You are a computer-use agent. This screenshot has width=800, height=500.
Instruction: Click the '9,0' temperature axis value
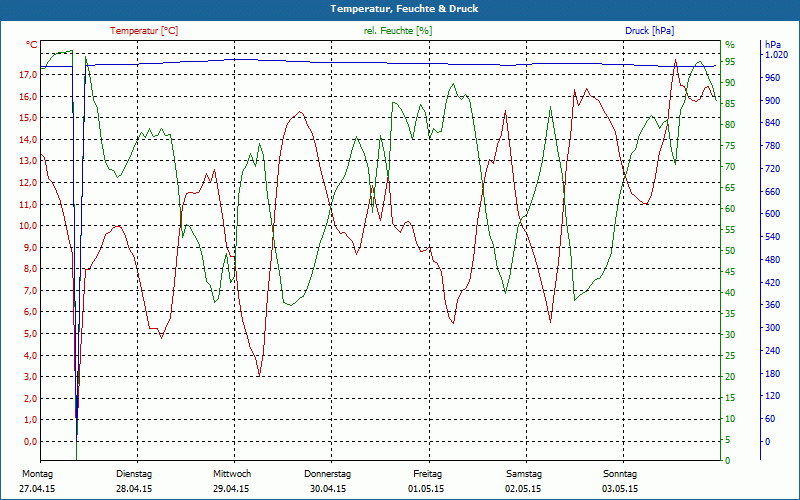[30, 247]
